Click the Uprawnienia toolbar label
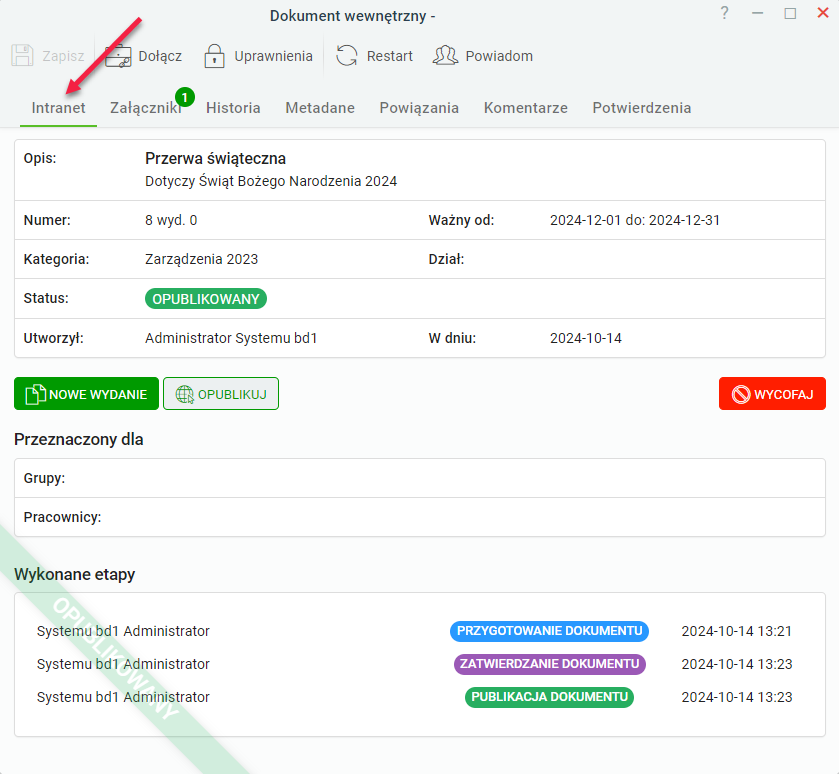 pos(273,56)
